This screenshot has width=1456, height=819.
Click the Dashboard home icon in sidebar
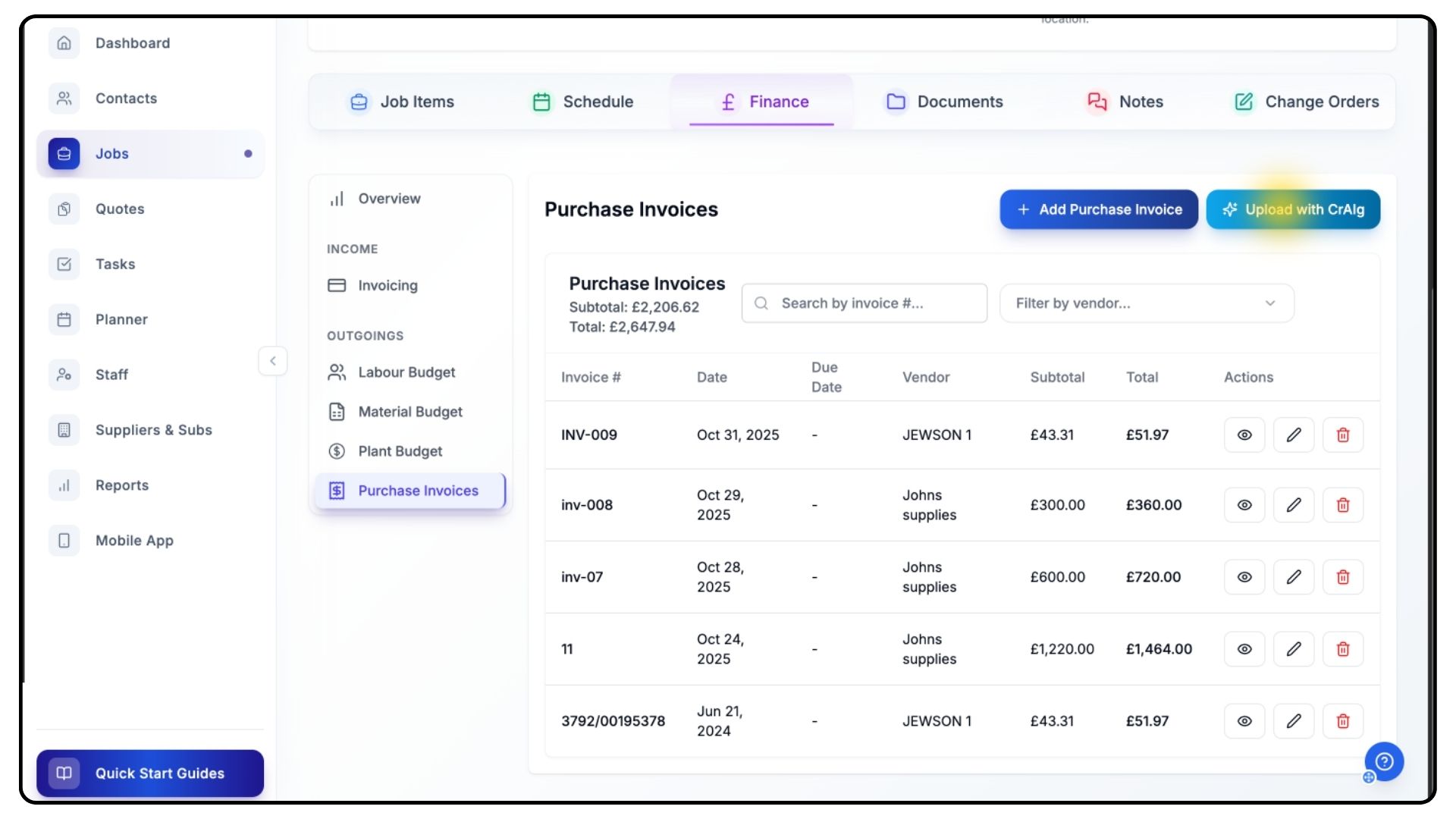click(x=64, y=43)
